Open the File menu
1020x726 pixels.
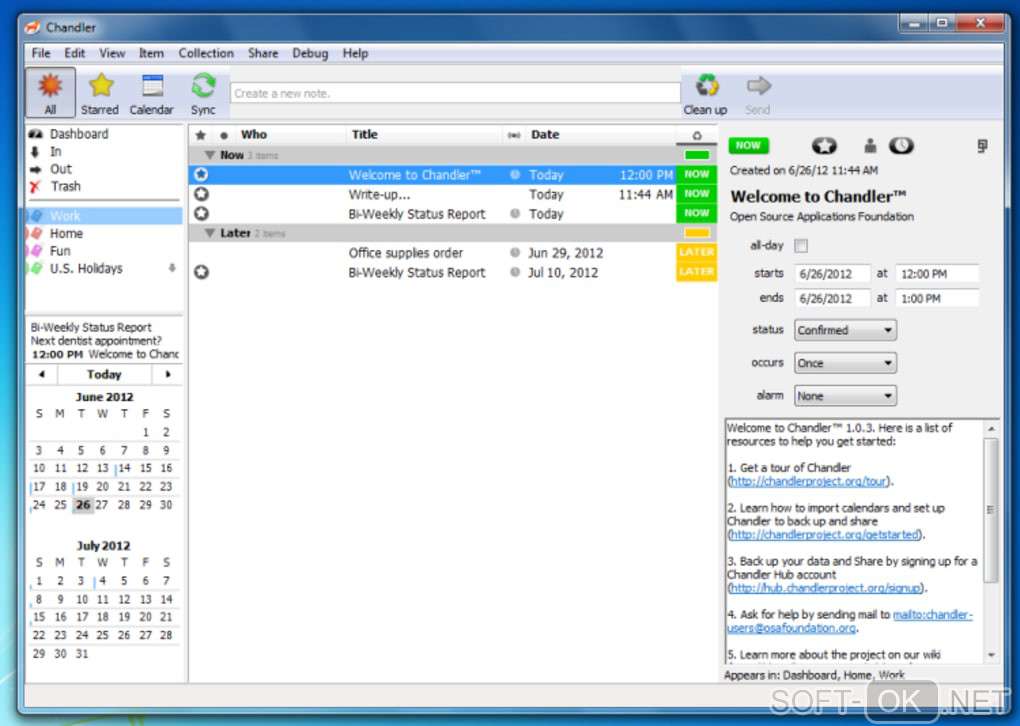(x=40, y=53)
